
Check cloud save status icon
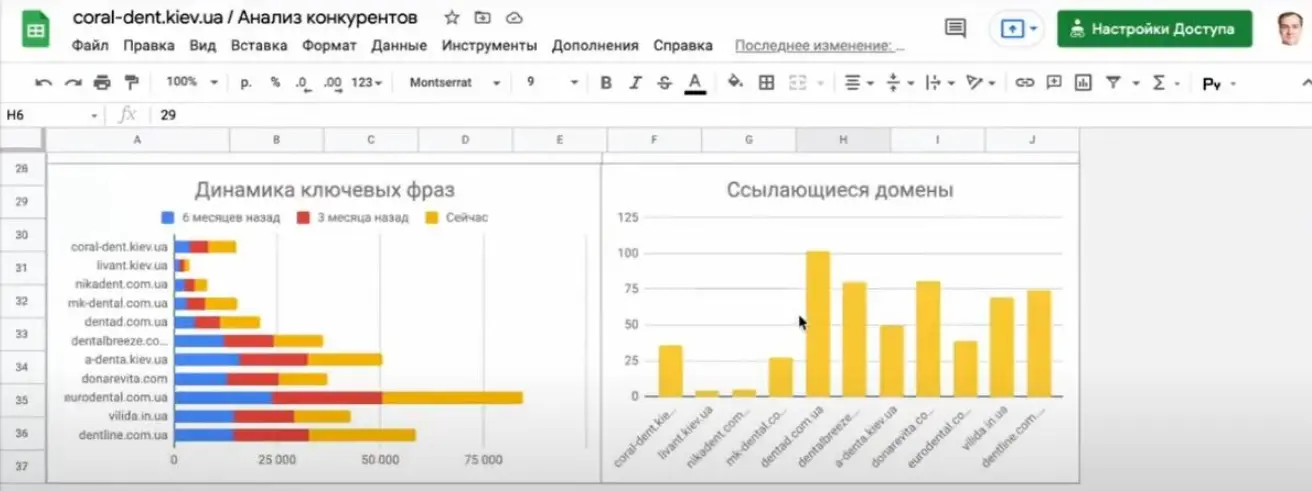tap(514, 18)
